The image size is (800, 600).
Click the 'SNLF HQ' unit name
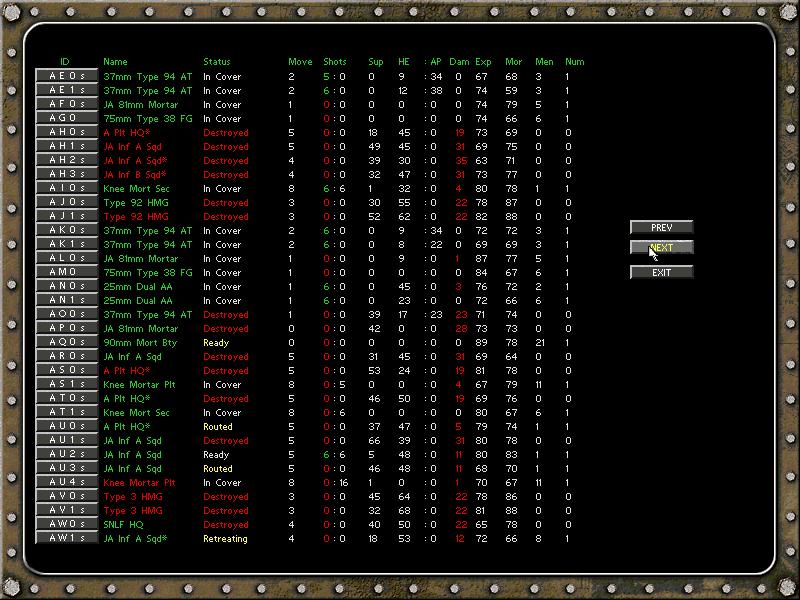tap(123, 524)
